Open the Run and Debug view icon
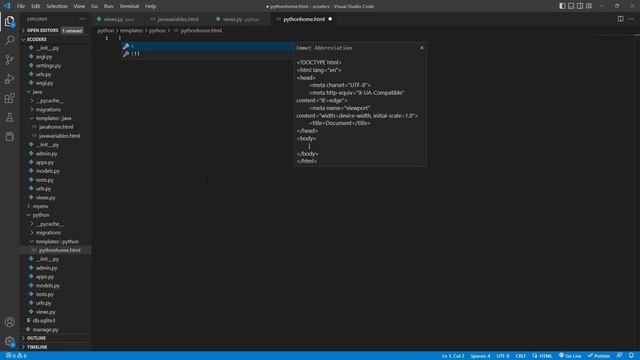The width and height of the screenshot is (640, 360). click(9, 79)
